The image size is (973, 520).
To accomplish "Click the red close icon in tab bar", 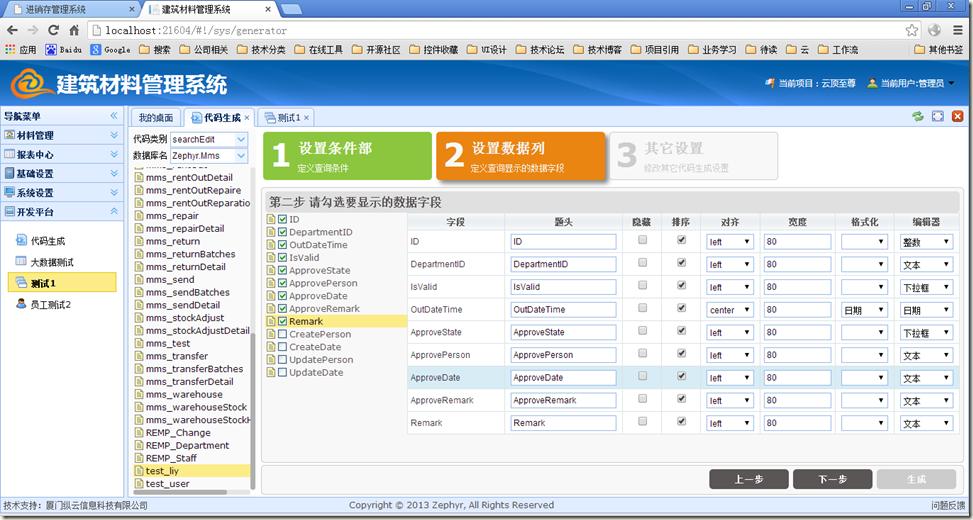I will click(956, 117).
